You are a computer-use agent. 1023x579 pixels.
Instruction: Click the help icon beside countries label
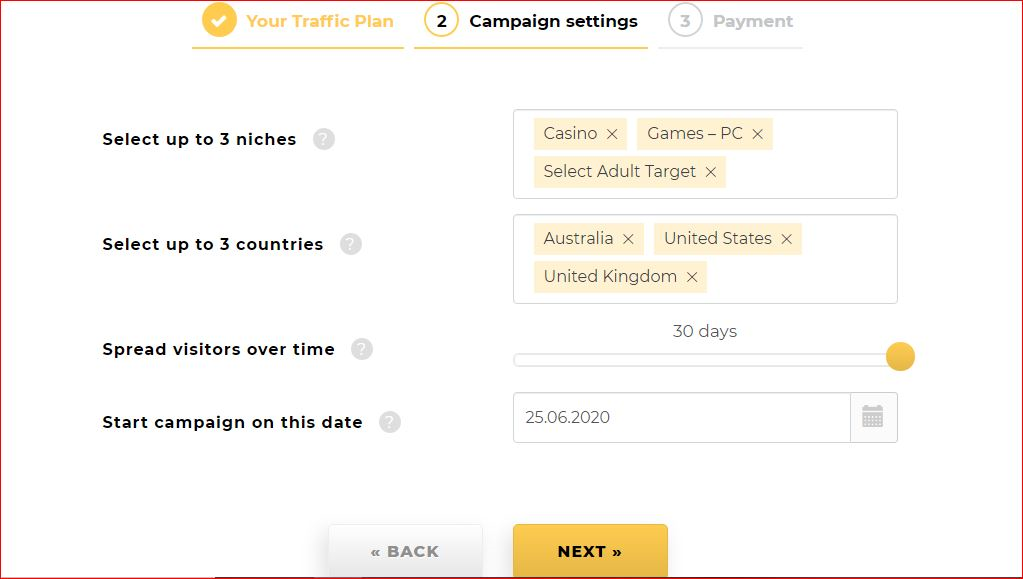pyautogui.click(x=350, y=244)
